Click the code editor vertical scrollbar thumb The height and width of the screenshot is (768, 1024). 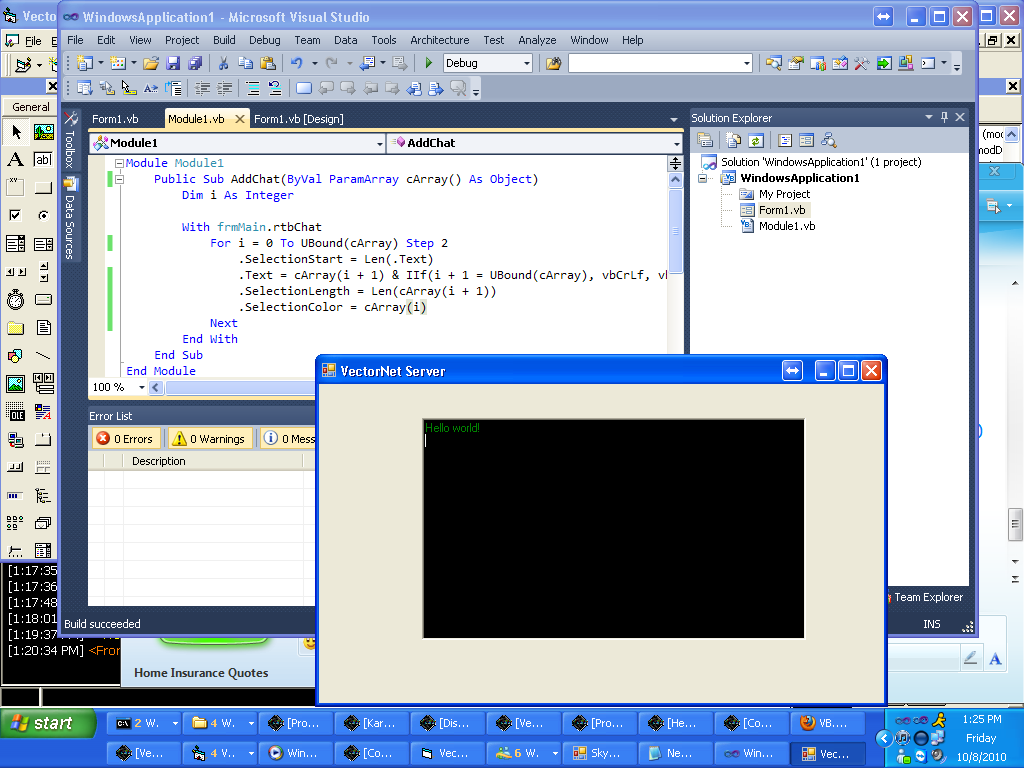tap(675, 231)
